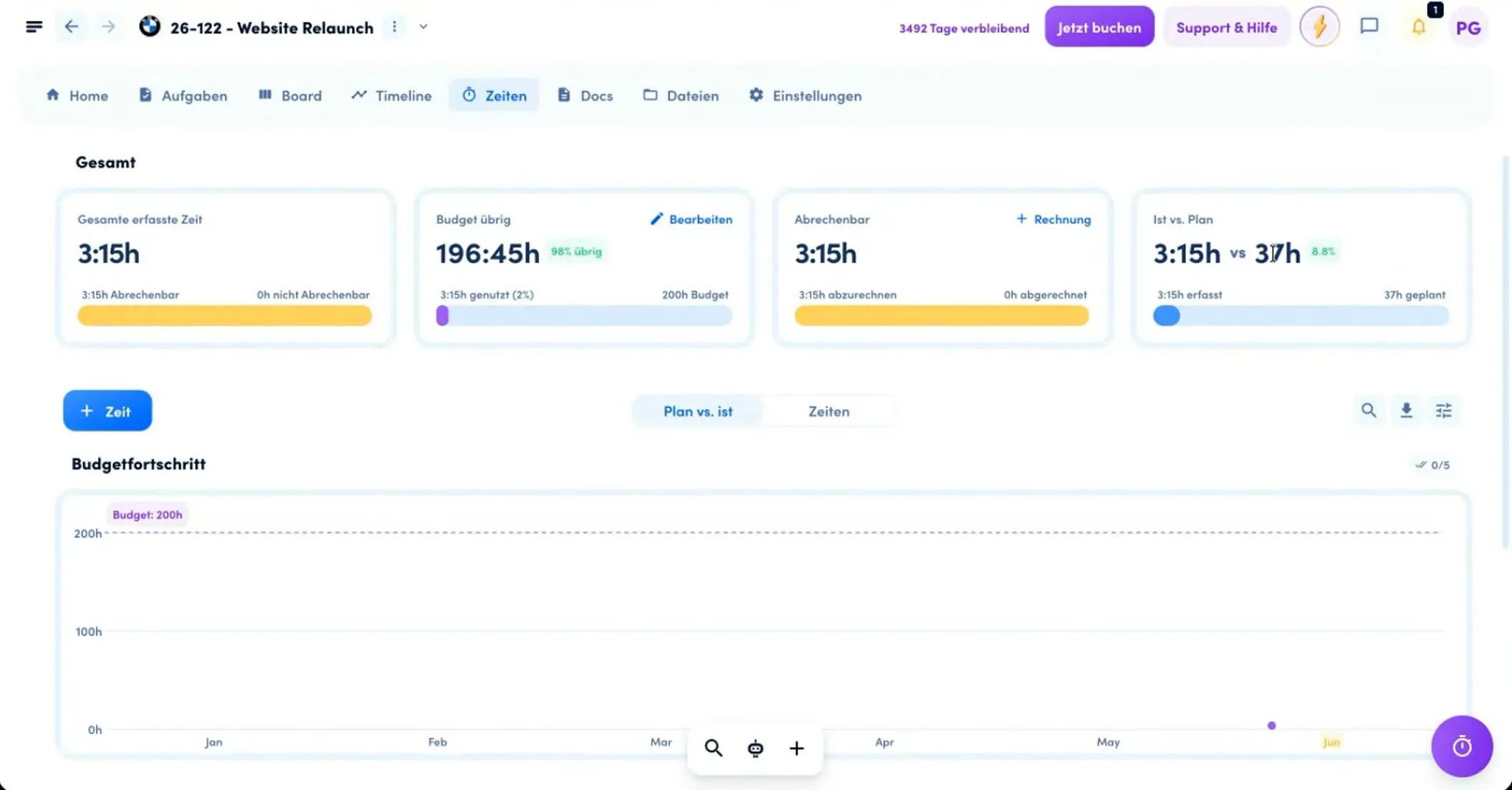Go back with the left arrow

point(71,27)
